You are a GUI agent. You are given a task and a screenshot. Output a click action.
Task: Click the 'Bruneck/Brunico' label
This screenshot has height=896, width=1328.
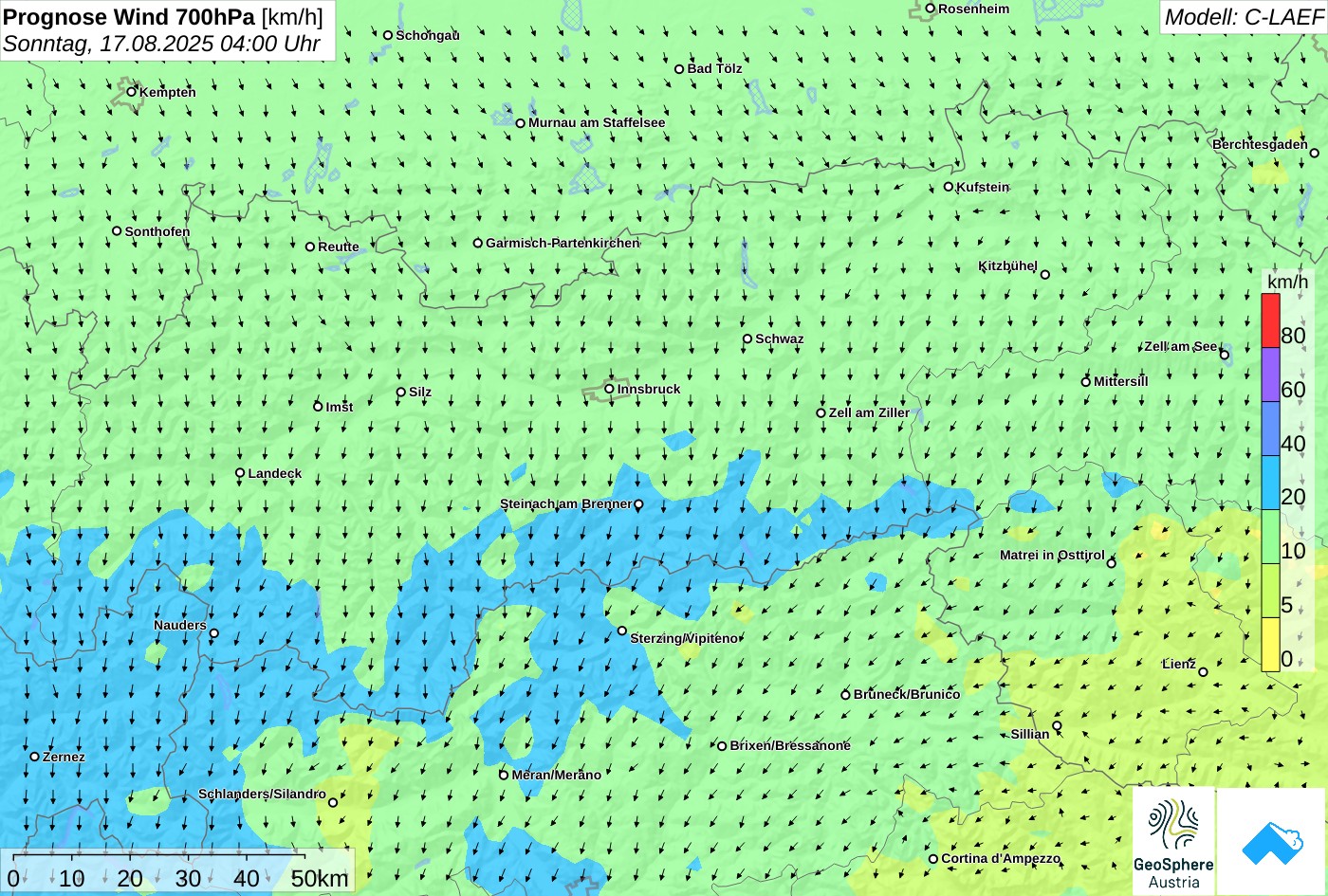[907, 694]
